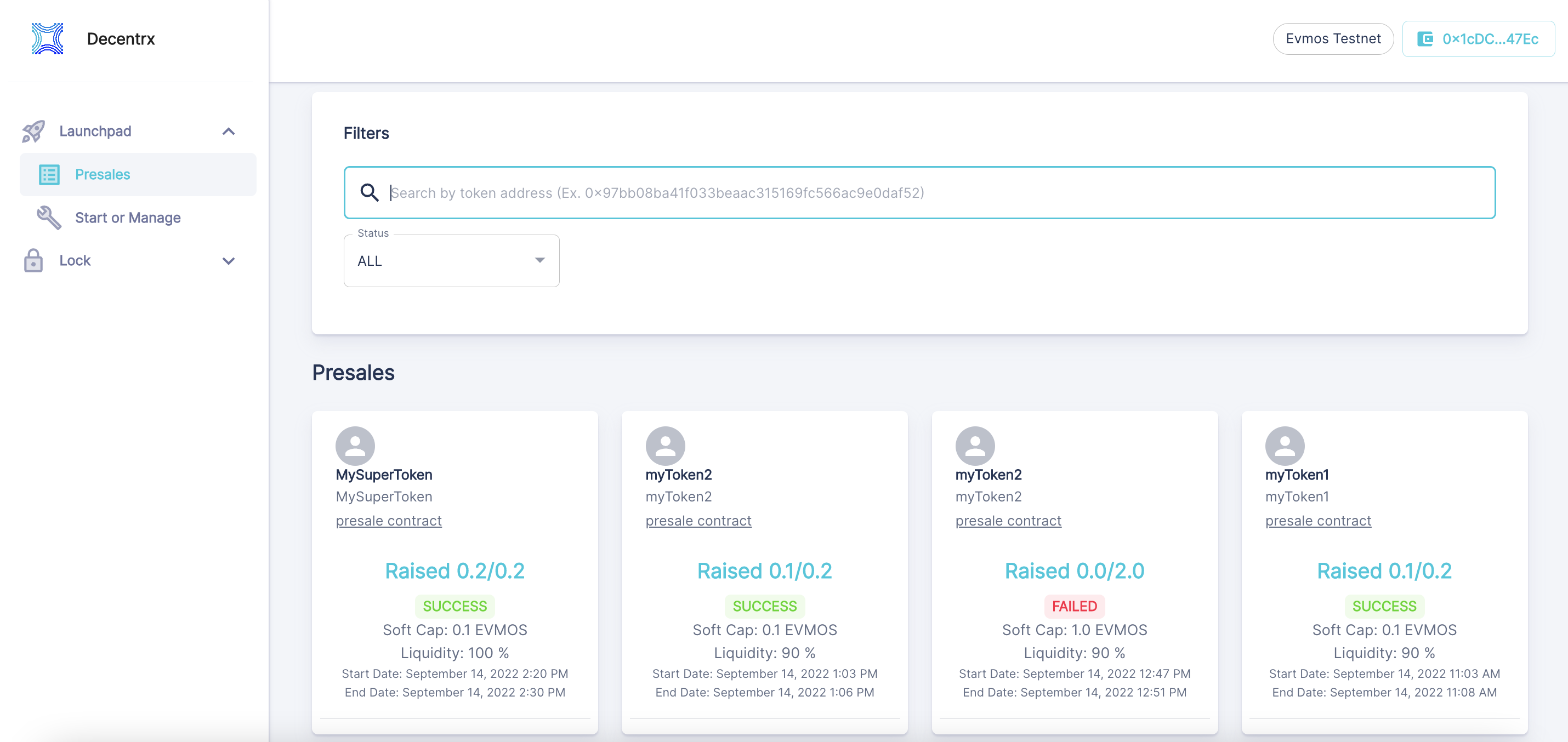This screenshot has height=742, width=1568.
Task: Click the Launchpad rocket icon
Action: click(33, 132)
